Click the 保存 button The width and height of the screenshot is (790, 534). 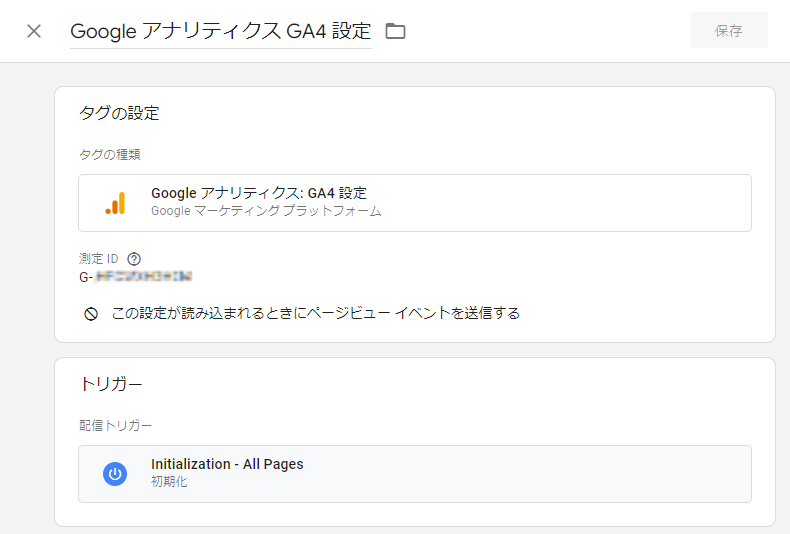(x=729, y=31)
